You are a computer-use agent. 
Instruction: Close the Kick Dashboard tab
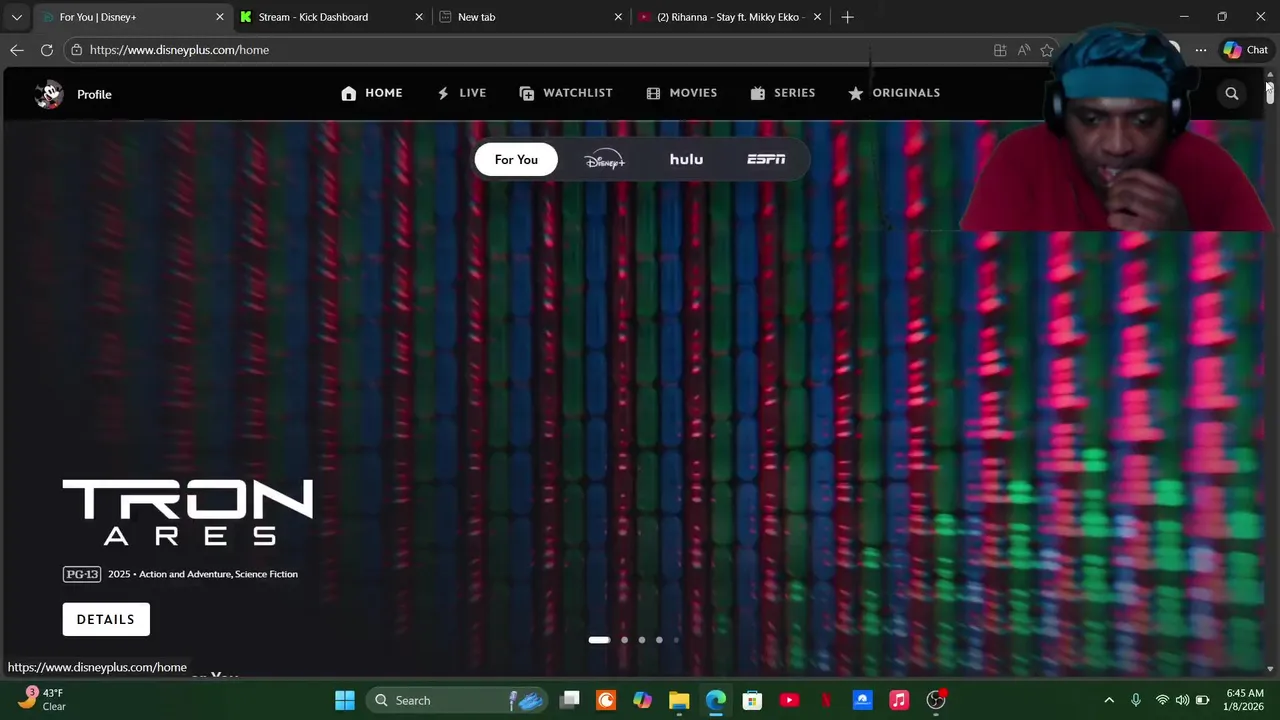(x=419, y=17)
